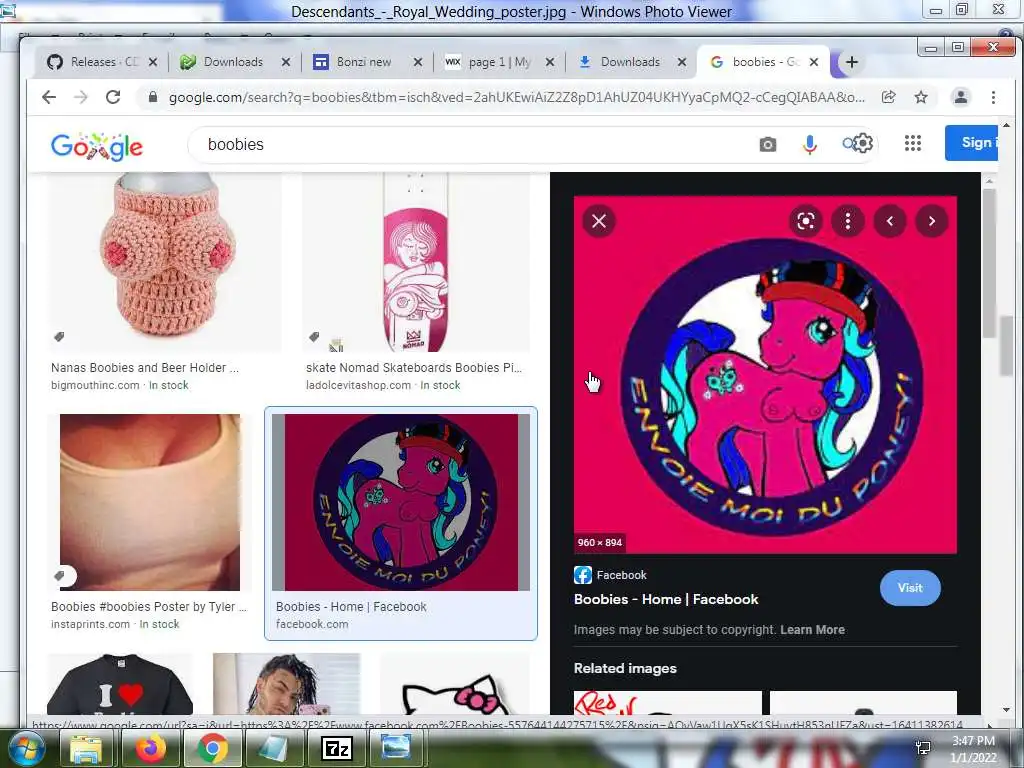Screen dimensions: 1024x768
Task: Select the black I heart t-shirt thumbnail
Action: click(x=120, y=684)
